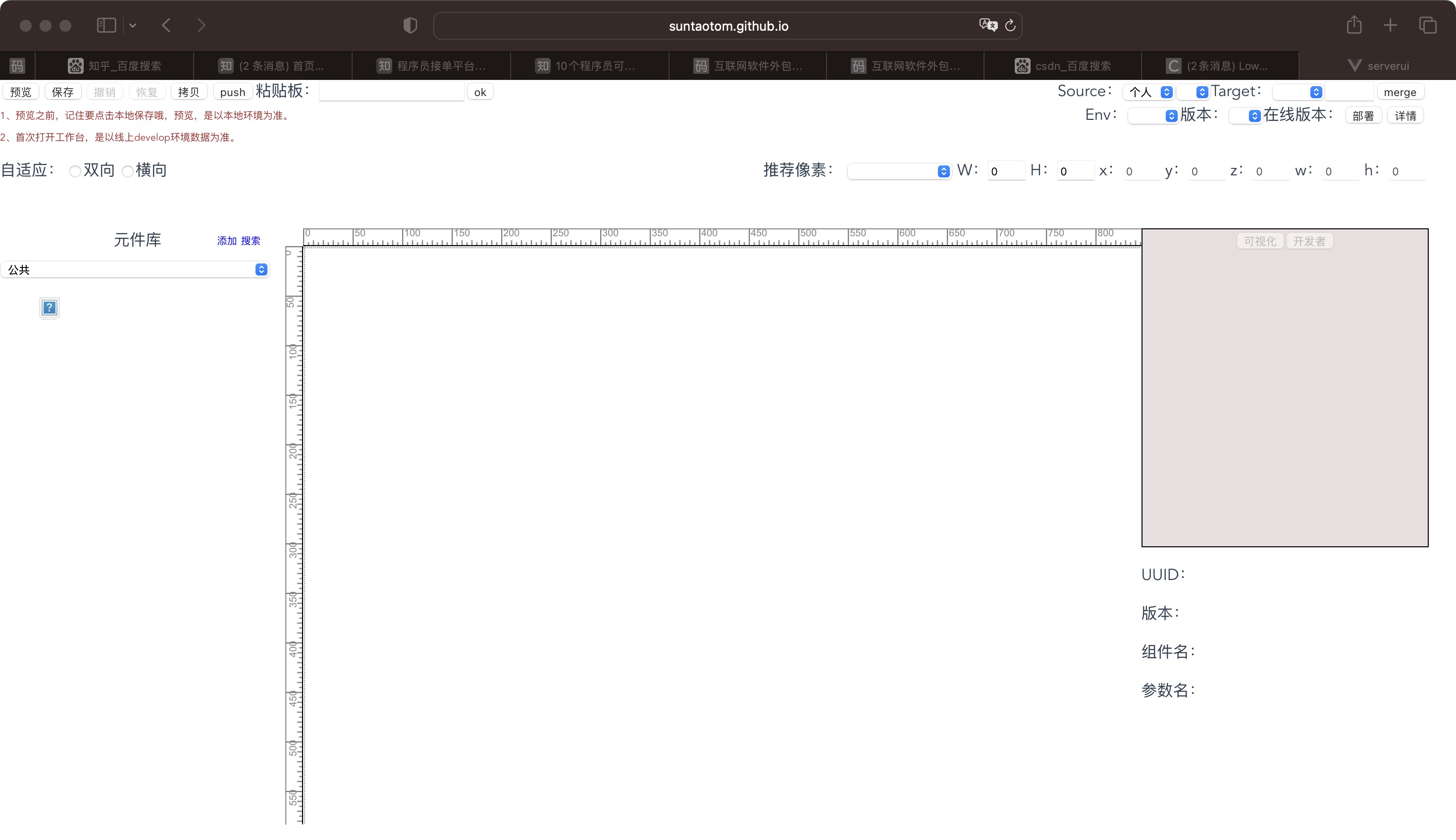Open the second Source dropdown
This screenshot has height=840, width=1456.
(1194, 92)
